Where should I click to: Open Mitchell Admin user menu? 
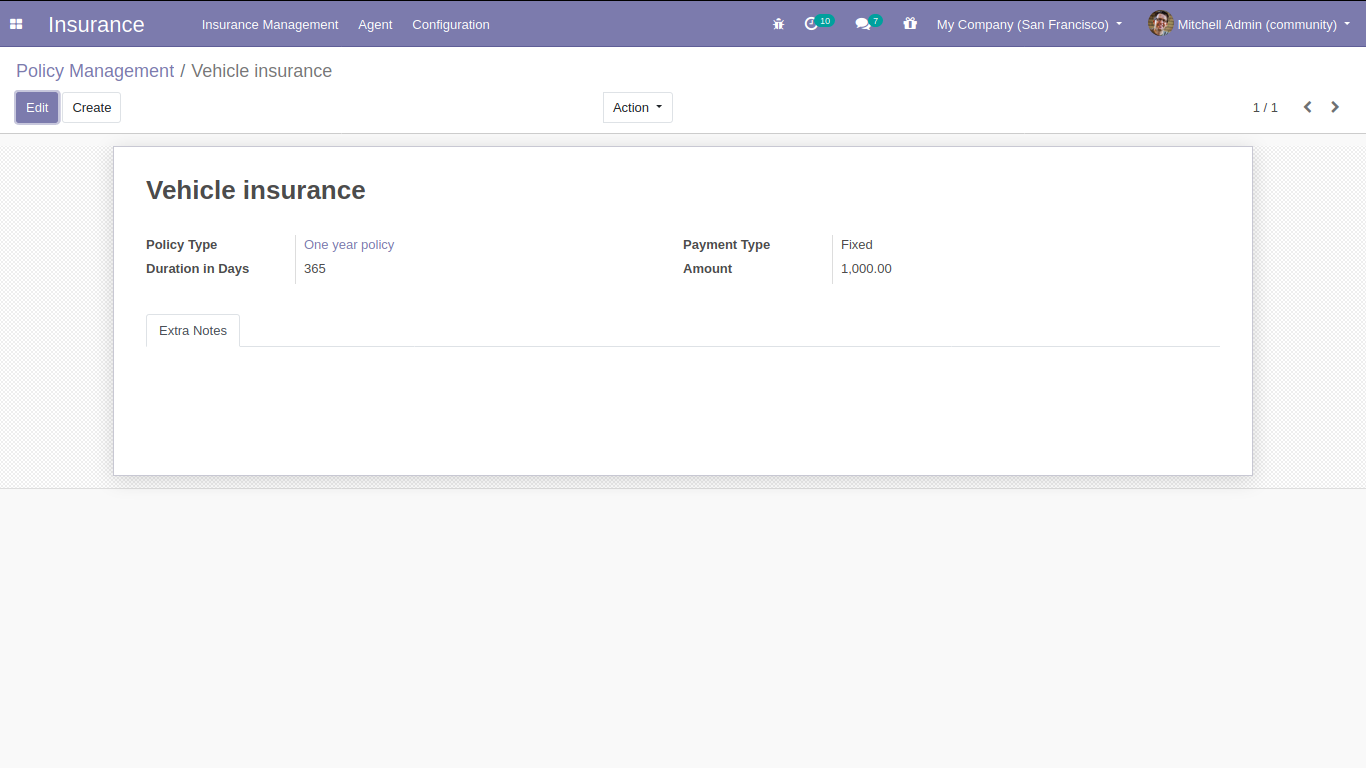point(1249,24)
